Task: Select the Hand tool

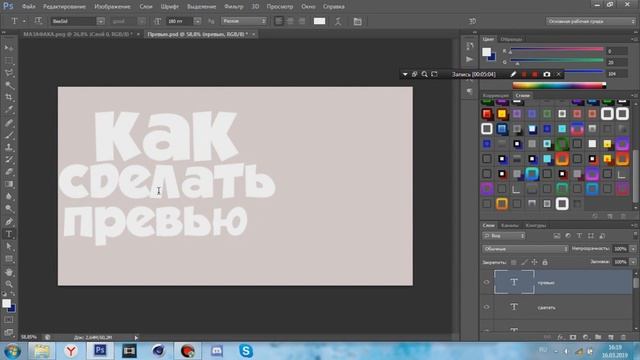Action: point(9,272)
